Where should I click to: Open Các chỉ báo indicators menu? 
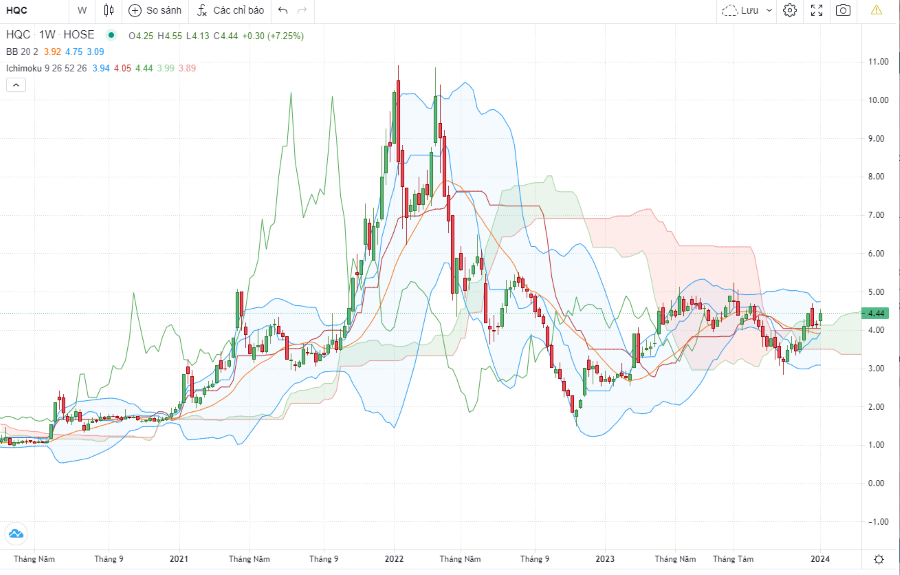[x=227, y=10]
